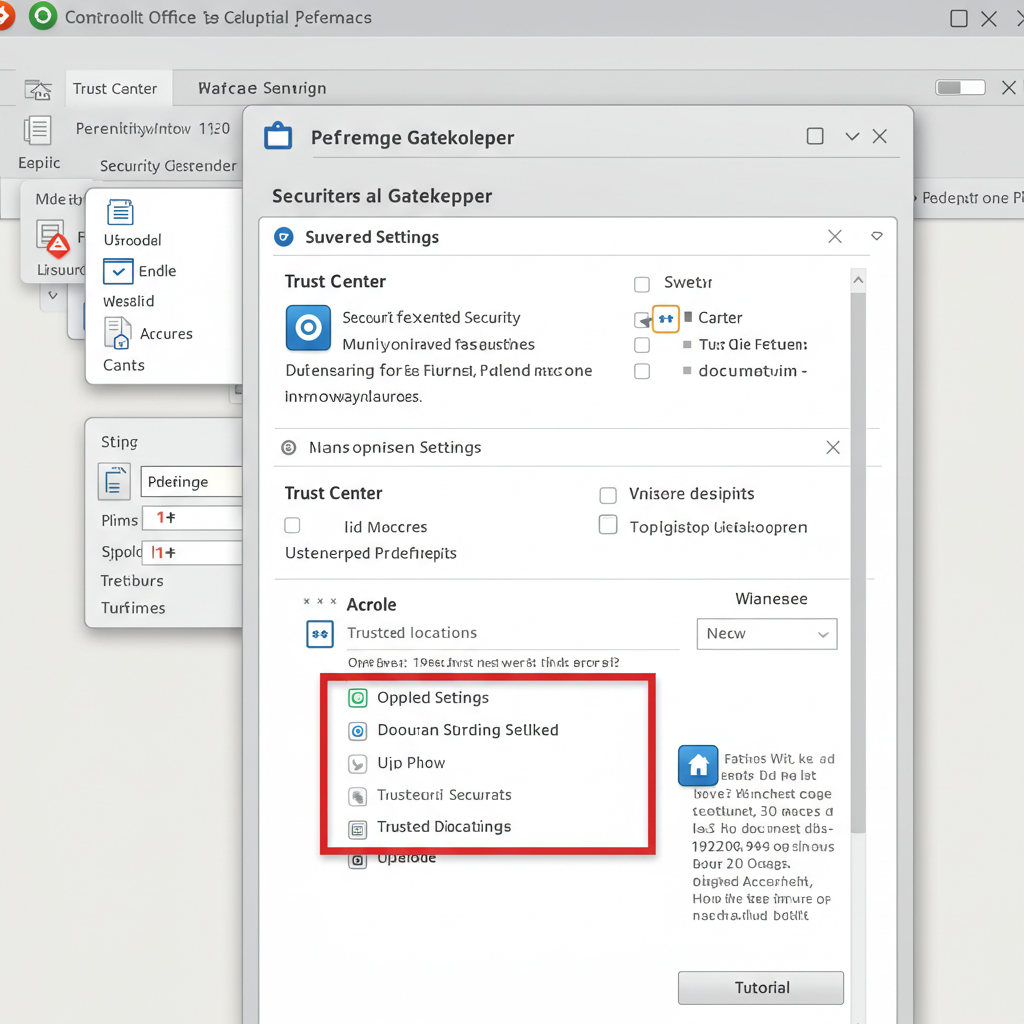Select the Trusteurti Securats text
The width and height of the screenshot is (1024, 1024).
[444, 795]
